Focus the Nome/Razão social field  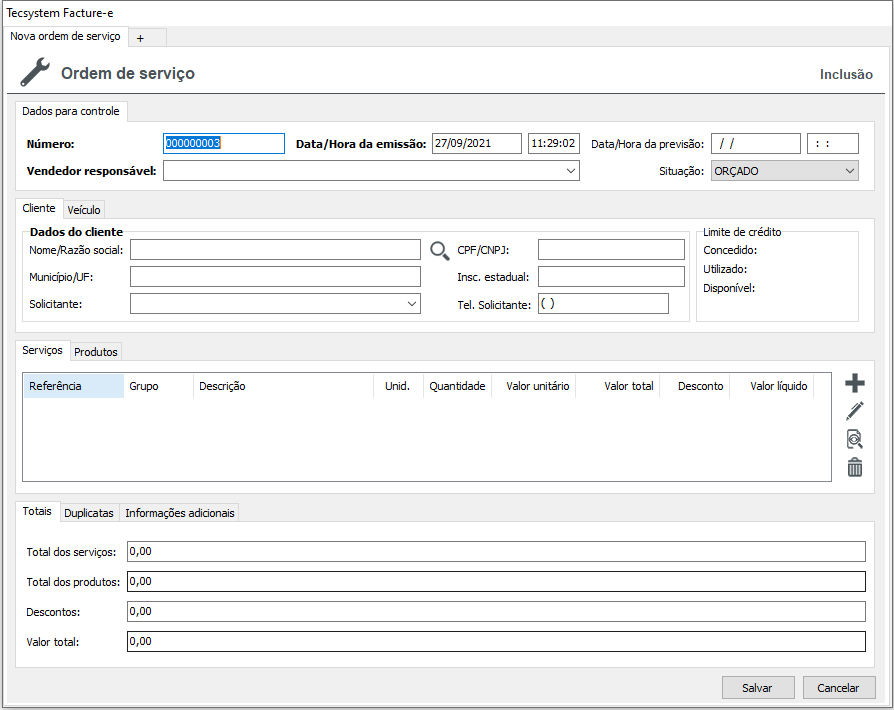(x=275, y=249)
